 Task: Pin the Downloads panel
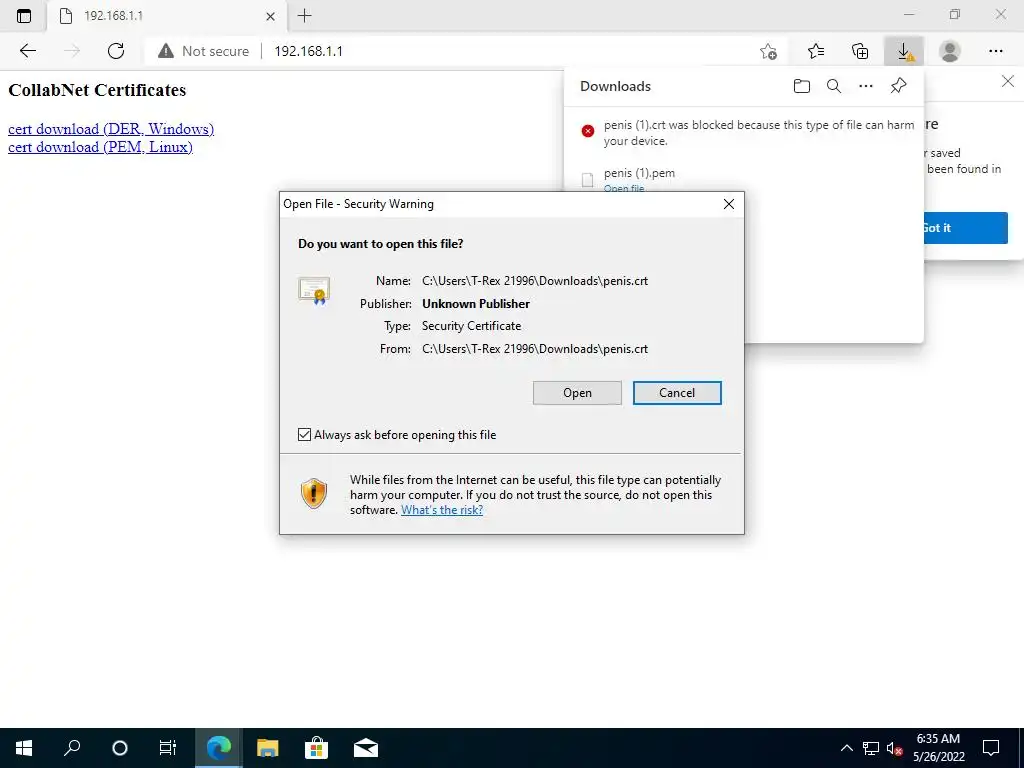[898, 86]
